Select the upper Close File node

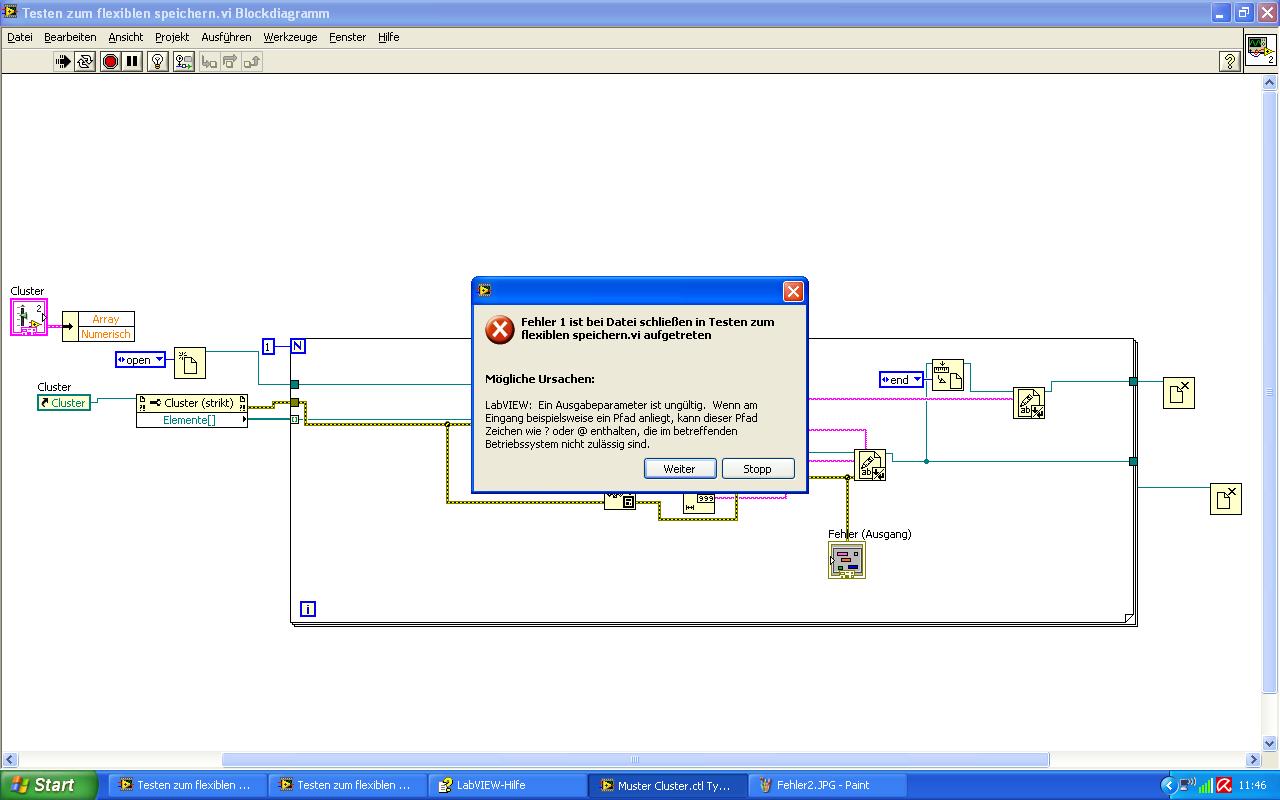(x=1179, y=392)
